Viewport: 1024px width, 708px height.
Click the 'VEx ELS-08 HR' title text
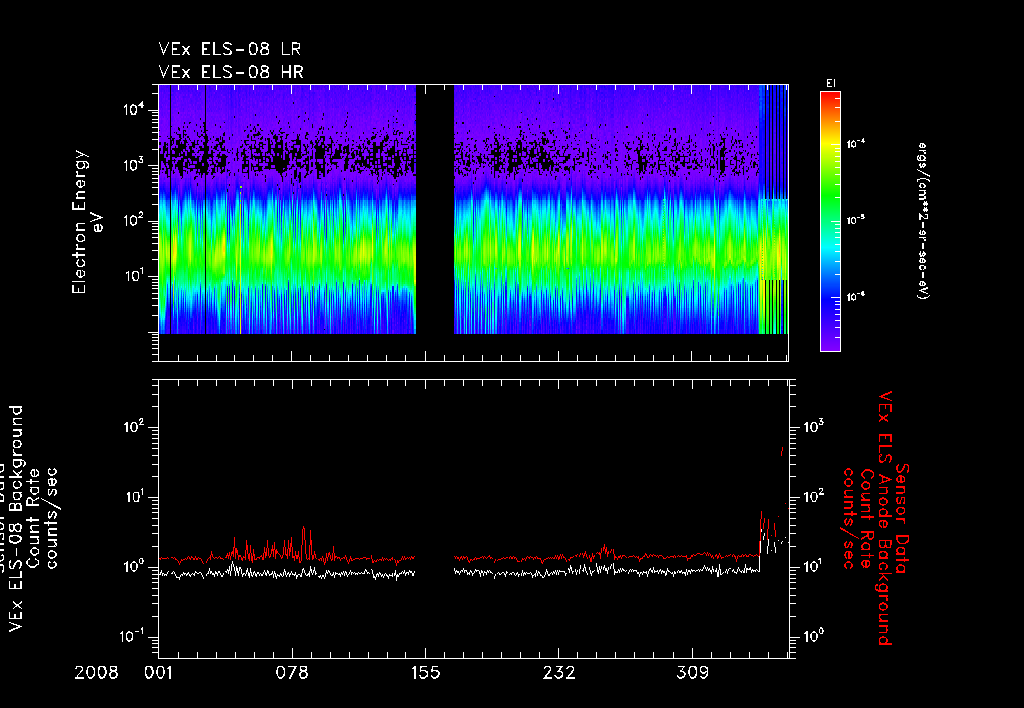(x=231, y=72)
